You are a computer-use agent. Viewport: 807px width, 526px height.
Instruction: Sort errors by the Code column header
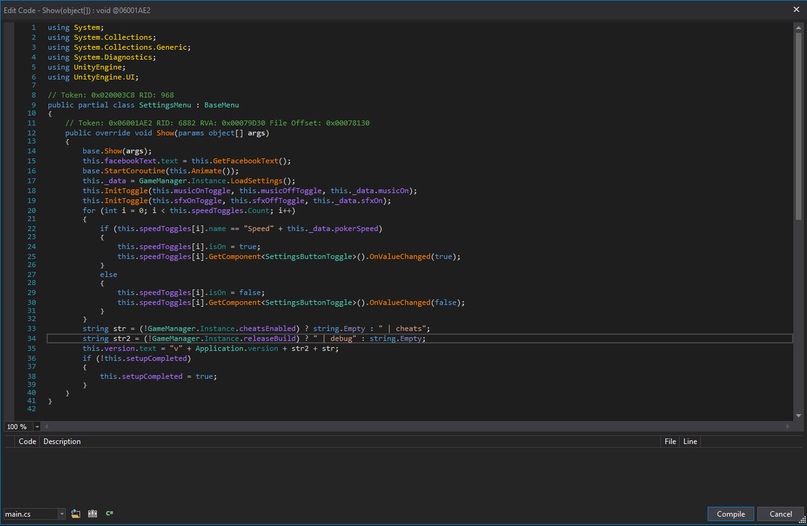[27, 441]
